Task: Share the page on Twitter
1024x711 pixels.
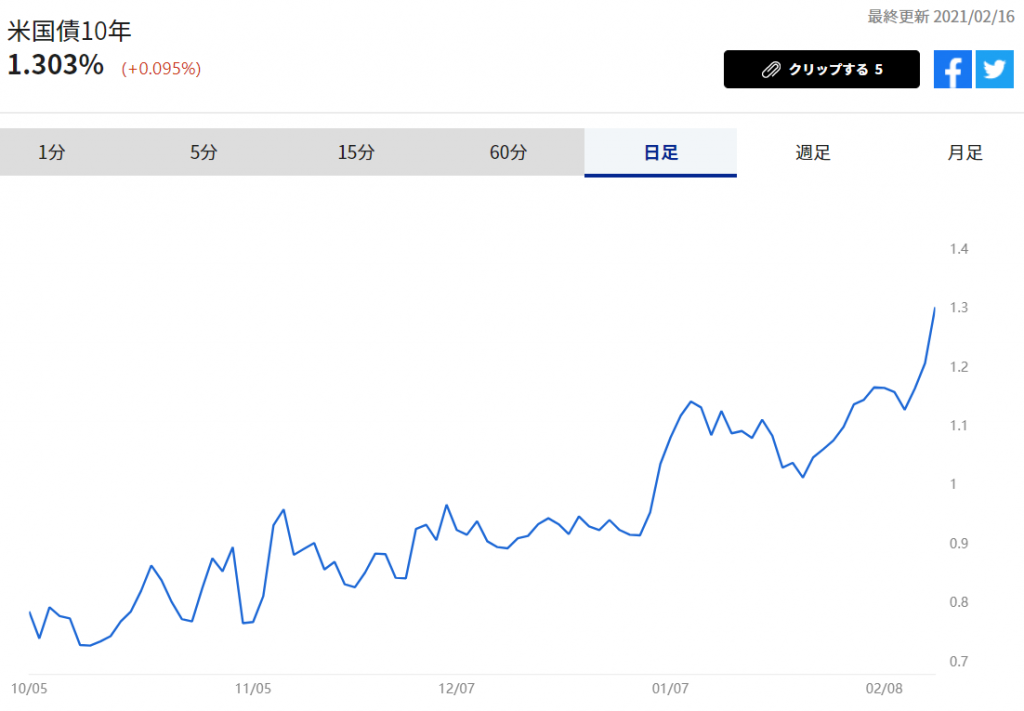Action: [994, 70]
